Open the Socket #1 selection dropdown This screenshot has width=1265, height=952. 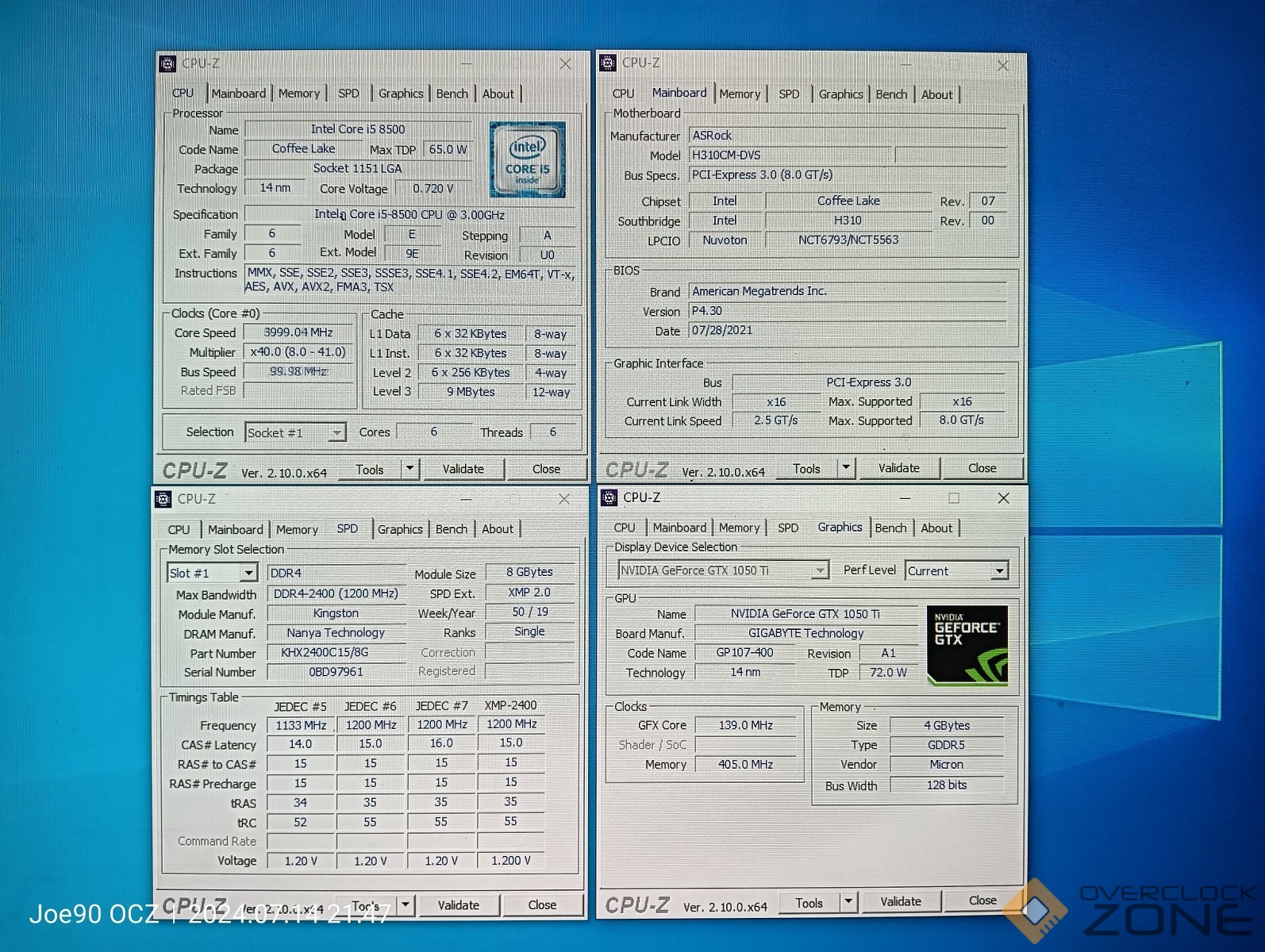[x=336, y=433]
